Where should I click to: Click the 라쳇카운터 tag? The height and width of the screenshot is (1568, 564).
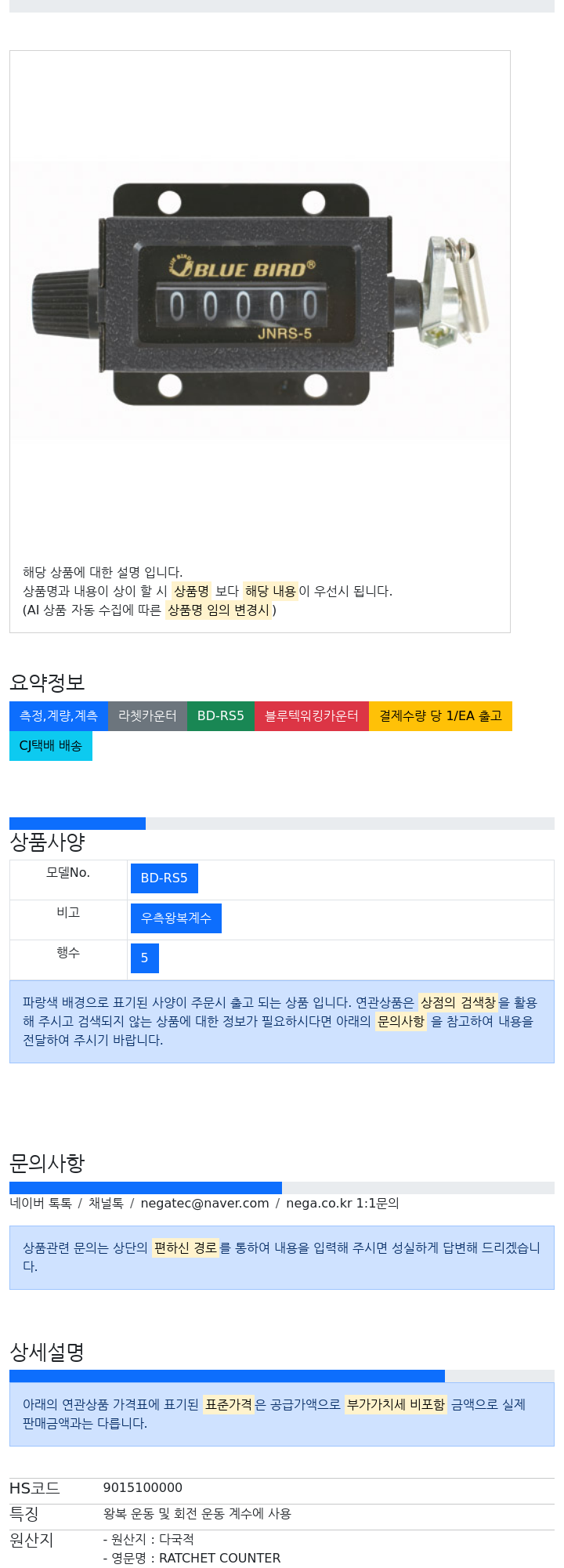147,716
